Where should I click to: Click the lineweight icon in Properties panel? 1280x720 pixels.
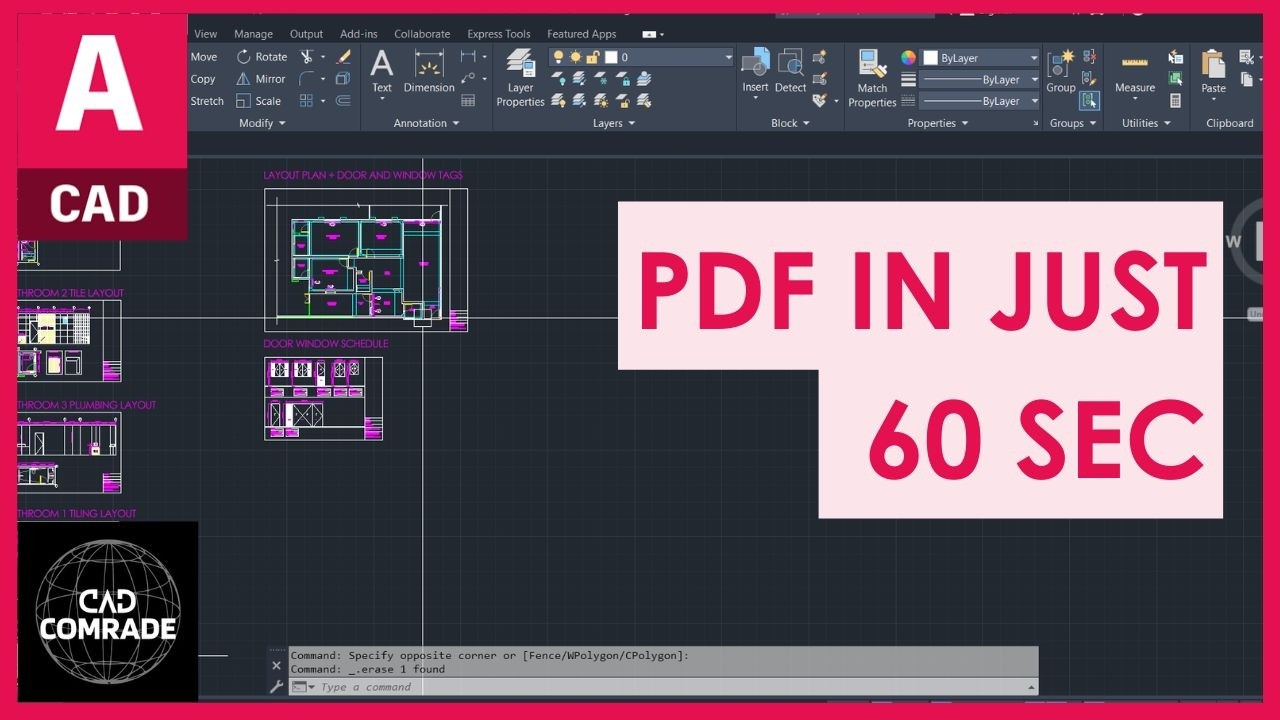point(908,79)
